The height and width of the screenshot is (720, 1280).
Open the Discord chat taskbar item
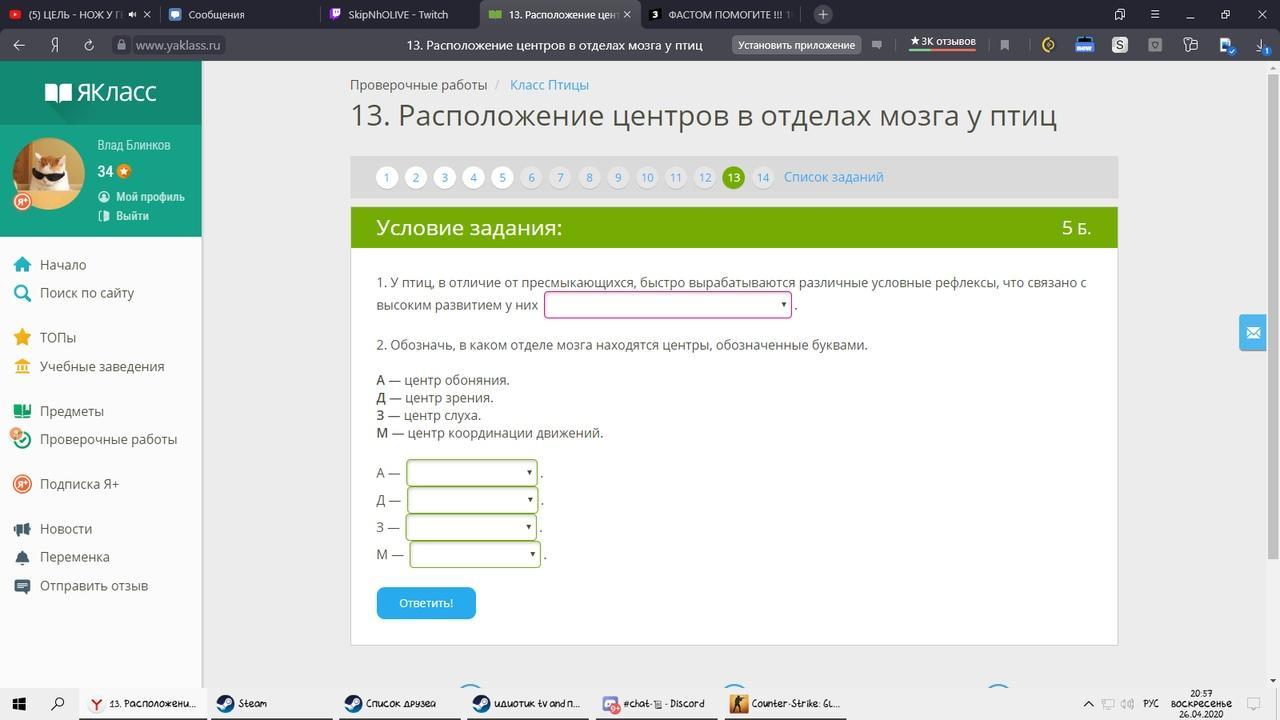click(655, 703)
